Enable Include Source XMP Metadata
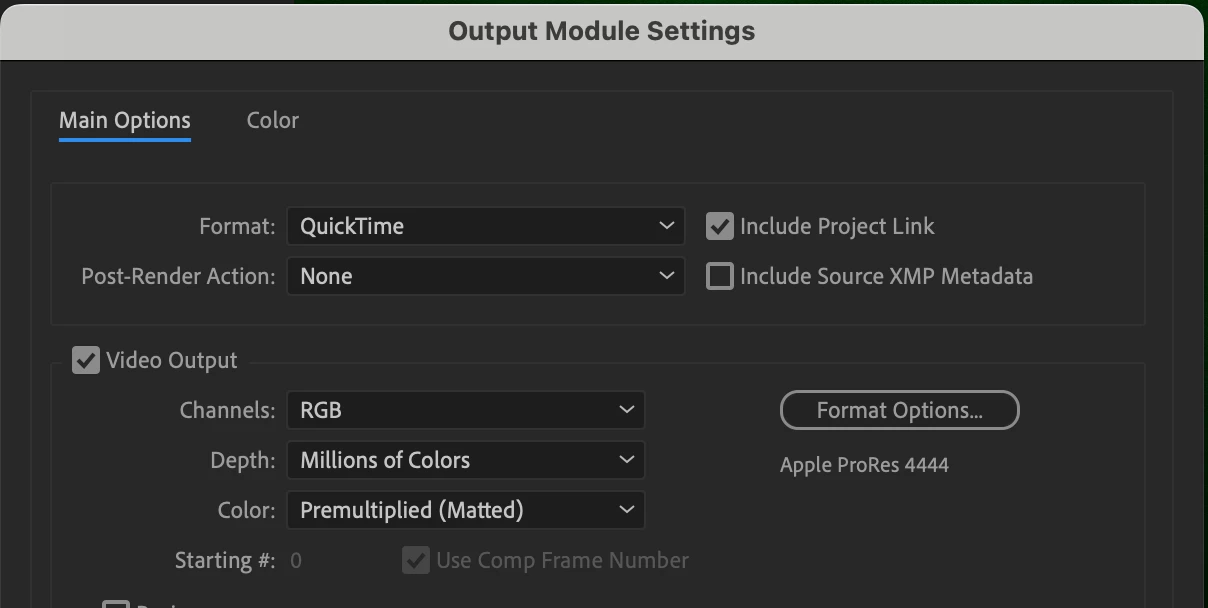Image resolution: width=1208 pixels, height=608 pixels. tap(720, 276)
